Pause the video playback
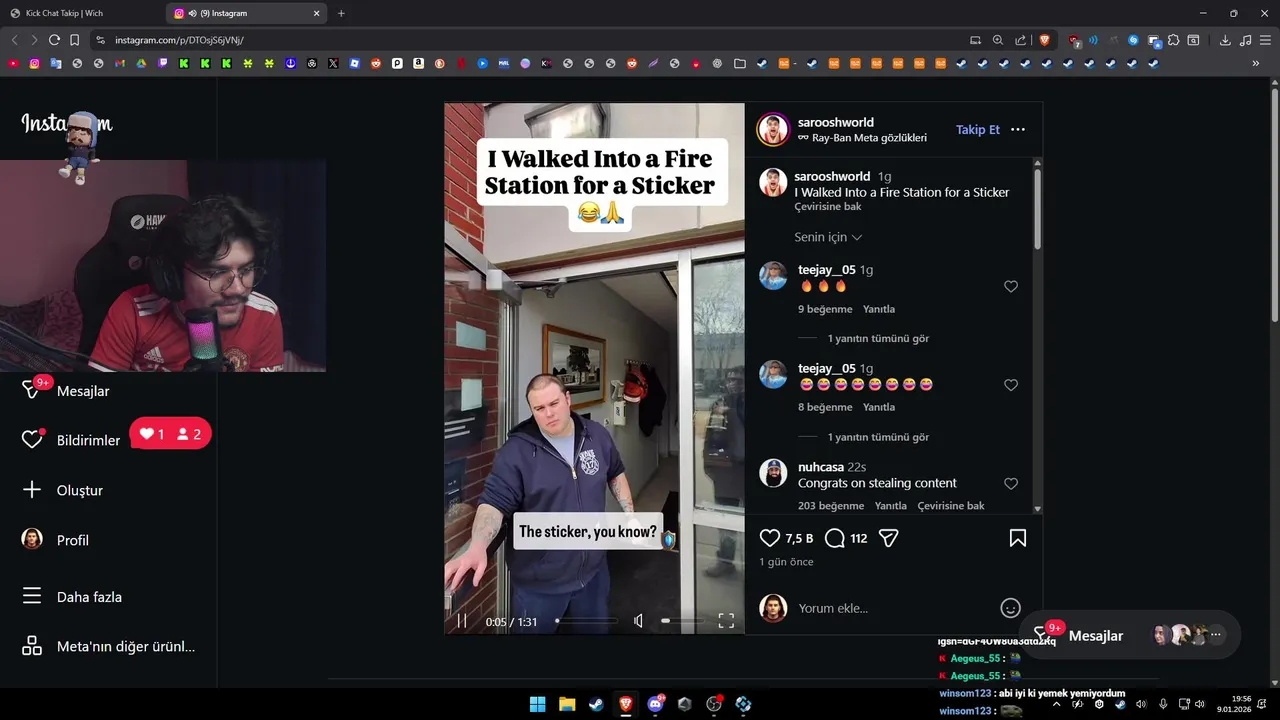1280x720 pixels. click(462, 621)
